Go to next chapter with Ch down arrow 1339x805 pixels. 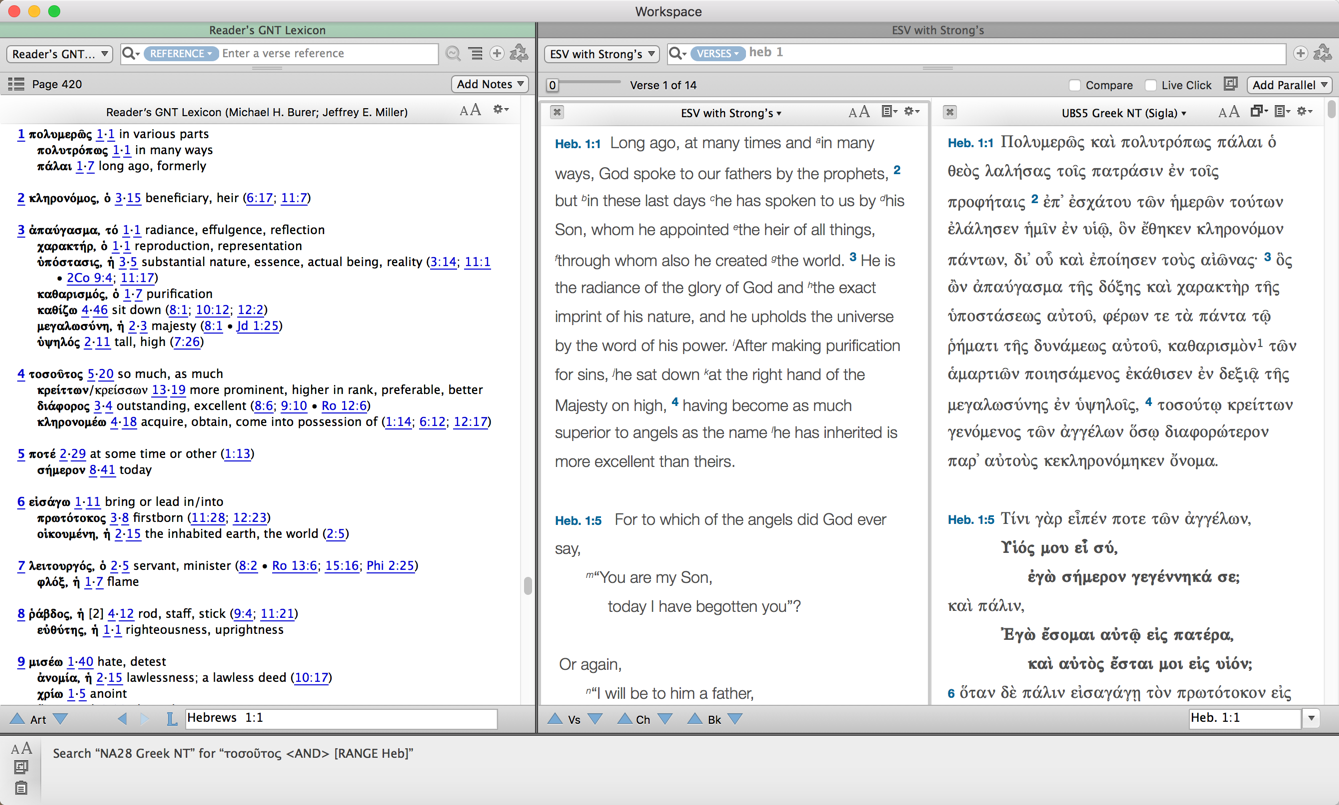(x=665, y=719)
